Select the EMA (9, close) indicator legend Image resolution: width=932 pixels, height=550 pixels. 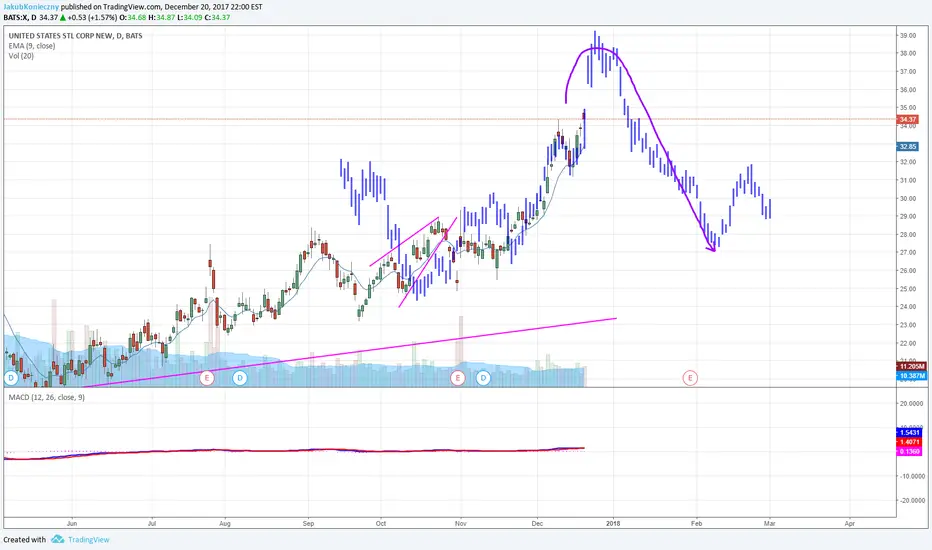[32, 46]
